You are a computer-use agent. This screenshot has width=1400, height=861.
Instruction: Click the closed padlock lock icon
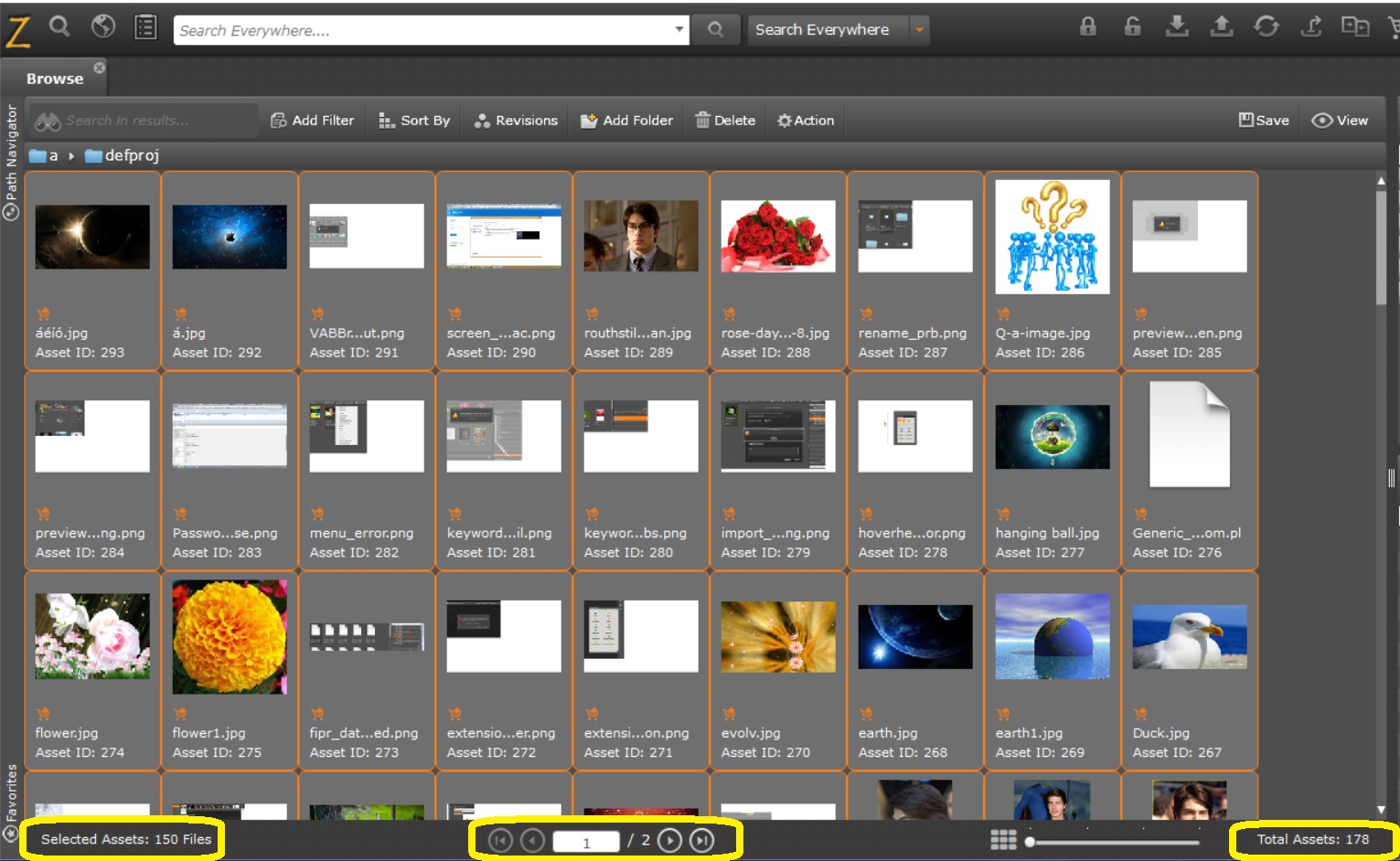(x=1088, y=27)
